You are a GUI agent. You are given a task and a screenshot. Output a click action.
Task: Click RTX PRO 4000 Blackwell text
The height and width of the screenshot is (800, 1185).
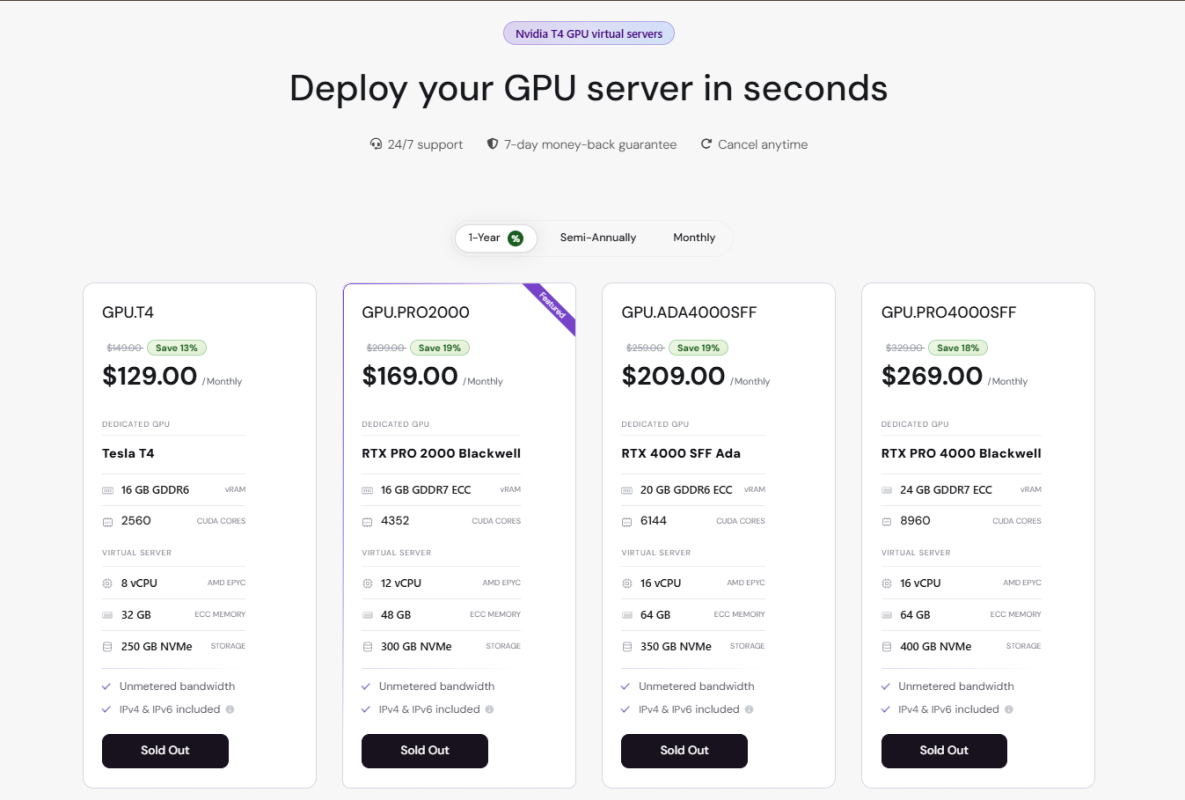[x=961, y=453]
